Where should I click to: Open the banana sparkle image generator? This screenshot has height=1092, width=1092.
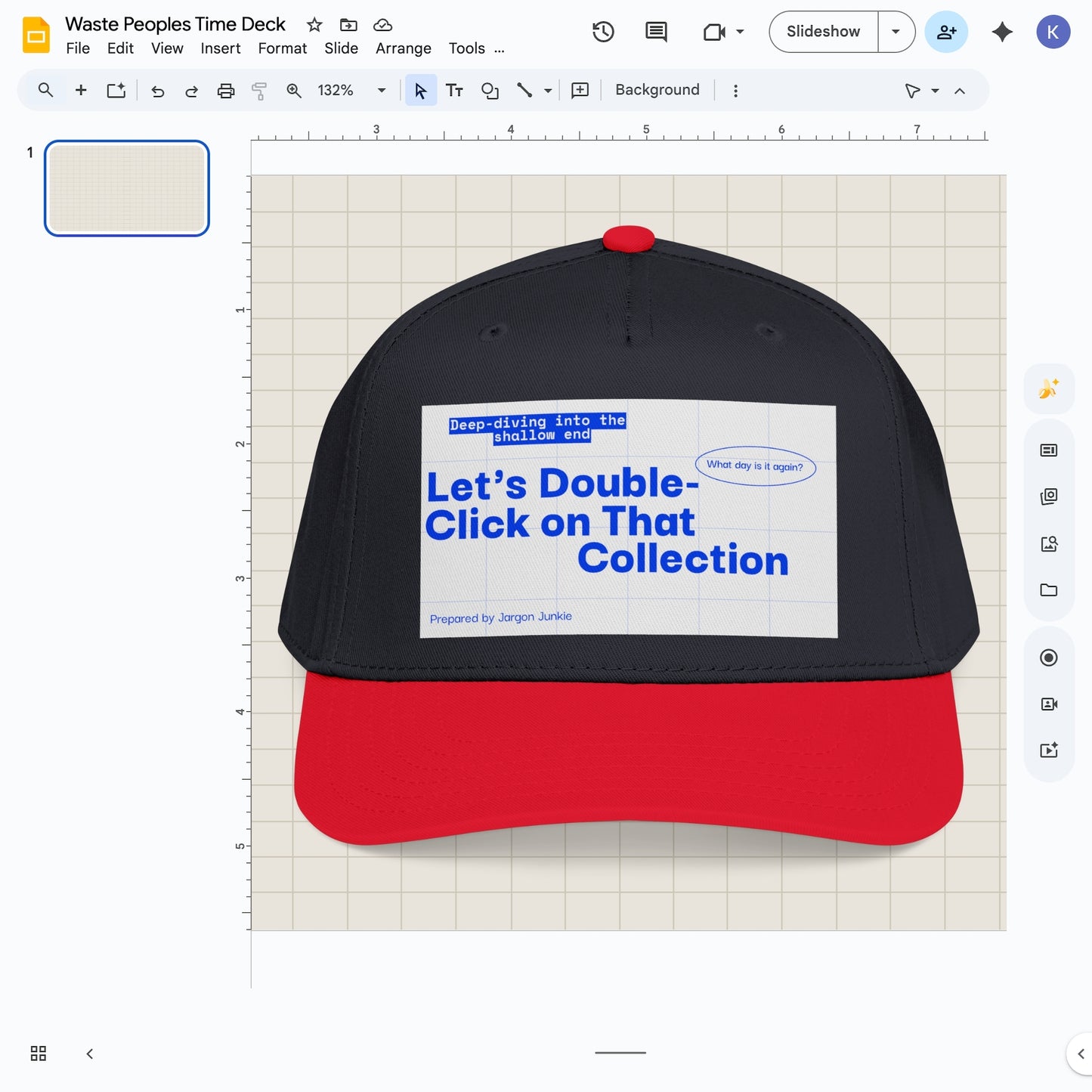click(x=1049, y=388)
